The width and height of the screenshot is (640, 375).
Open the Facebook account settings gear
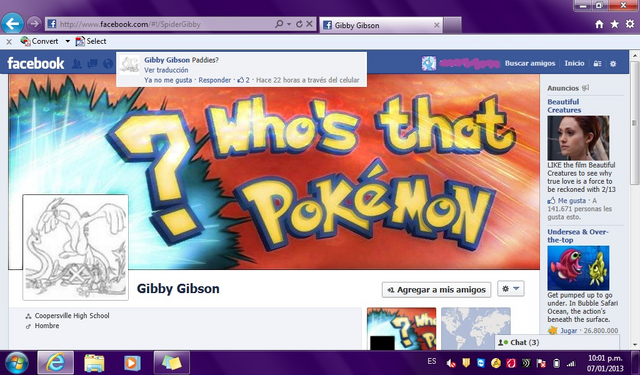[x=613, y=64]
